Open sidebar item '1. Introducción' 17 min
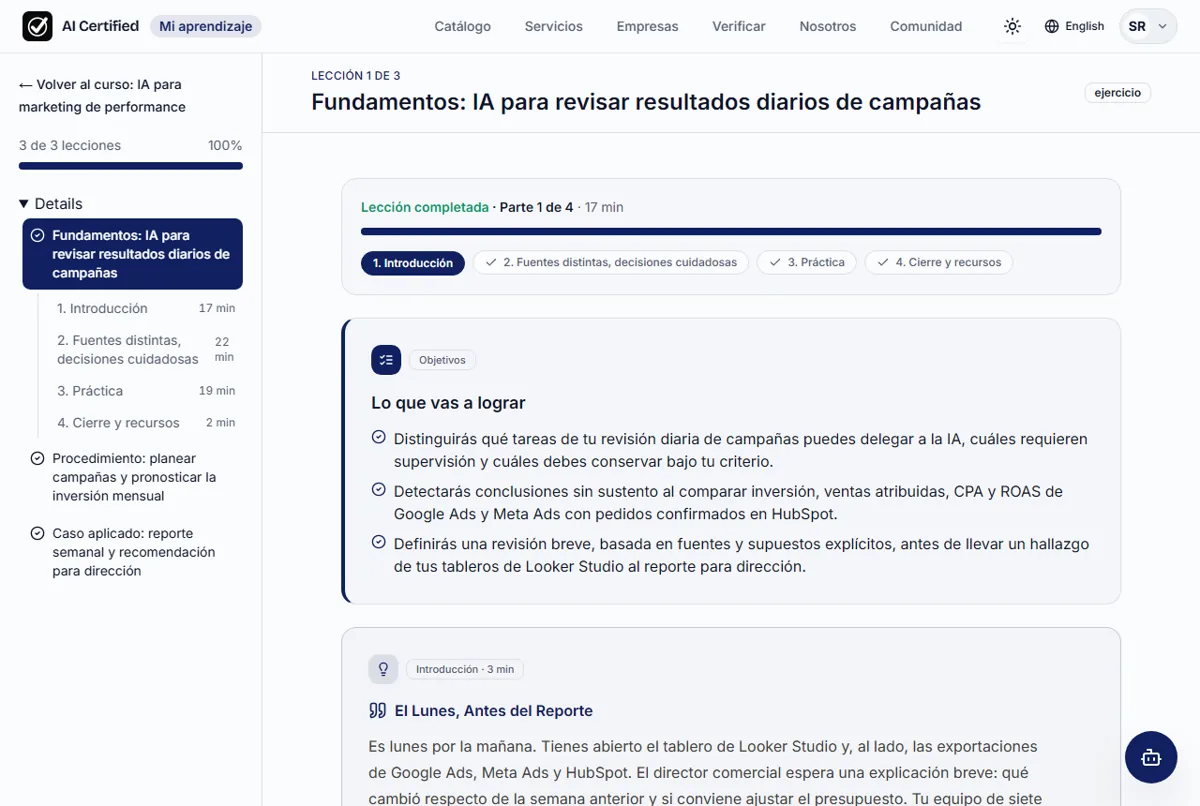This screenshot has height=806, width=1200. tap(146, 309)
